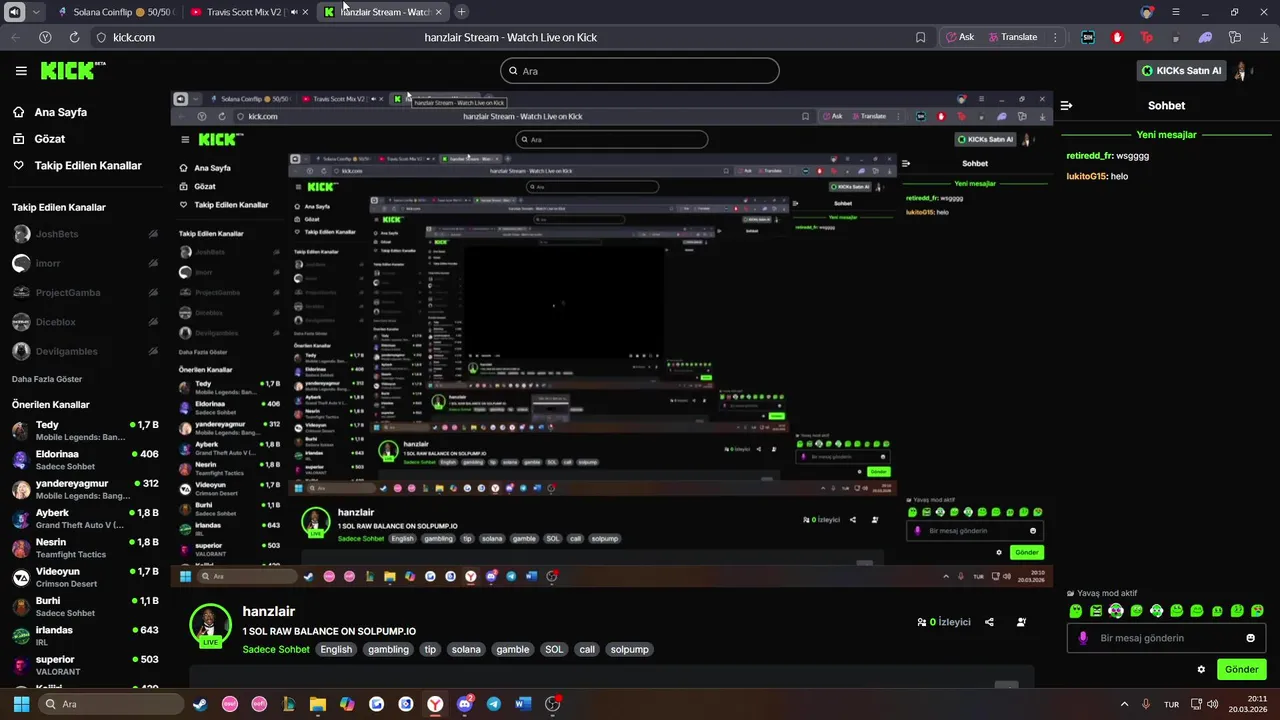Click the gambling tag
The width and height of the screenshot is (1280, 720).
pos(388,649)
